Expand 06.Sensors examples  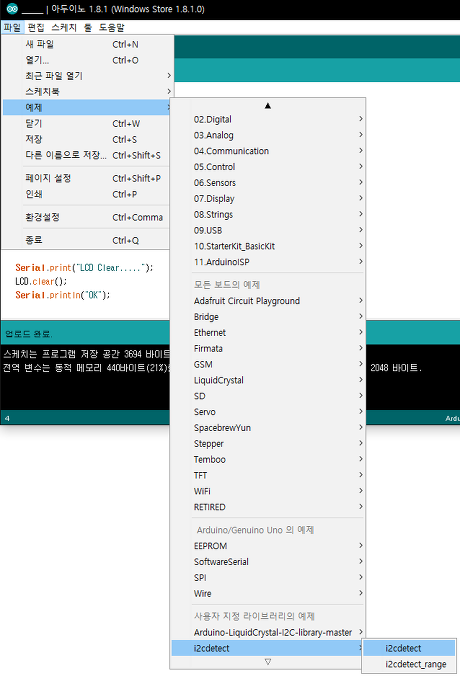coord(268,183)
